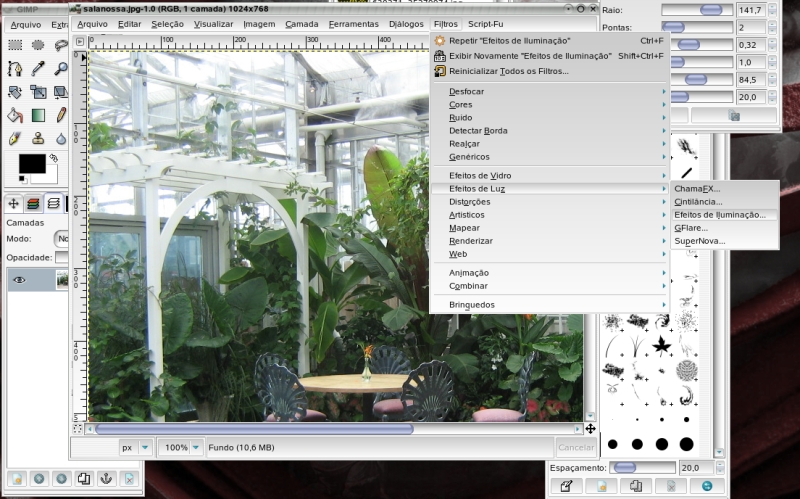
Task: Expand the Distorções submenu
Action: point(549,202)
